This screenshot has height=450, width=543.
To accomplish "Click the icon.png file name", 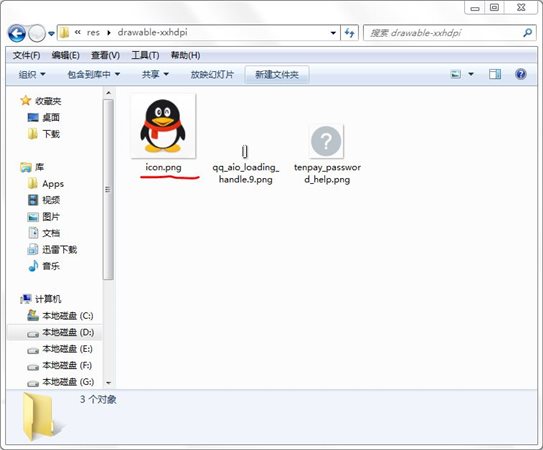I will click(x=163, y=167).
